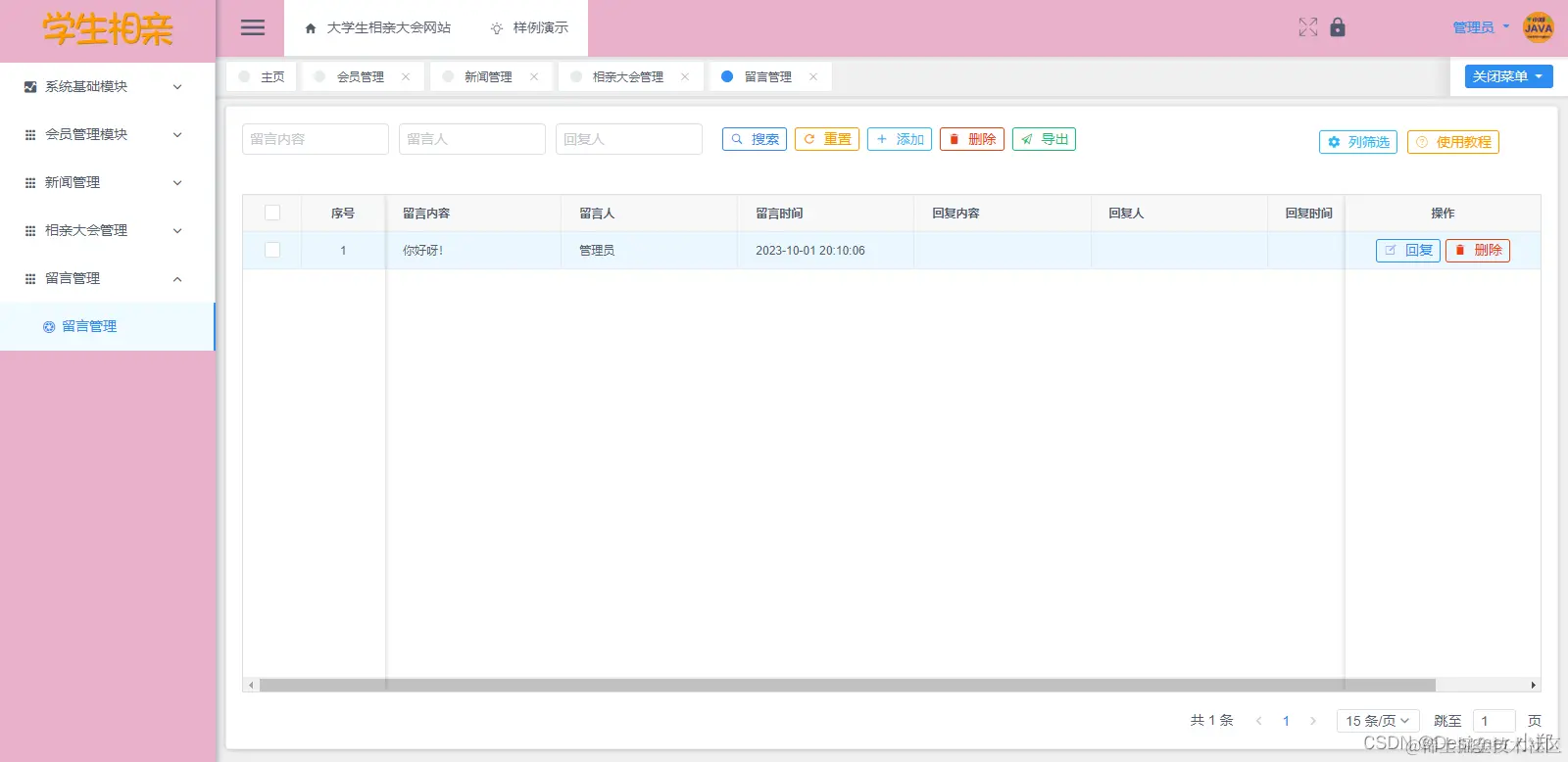Select all rows with header checkbox
The height and width of the screenshot is (762, 1568).
pos(272,213)
